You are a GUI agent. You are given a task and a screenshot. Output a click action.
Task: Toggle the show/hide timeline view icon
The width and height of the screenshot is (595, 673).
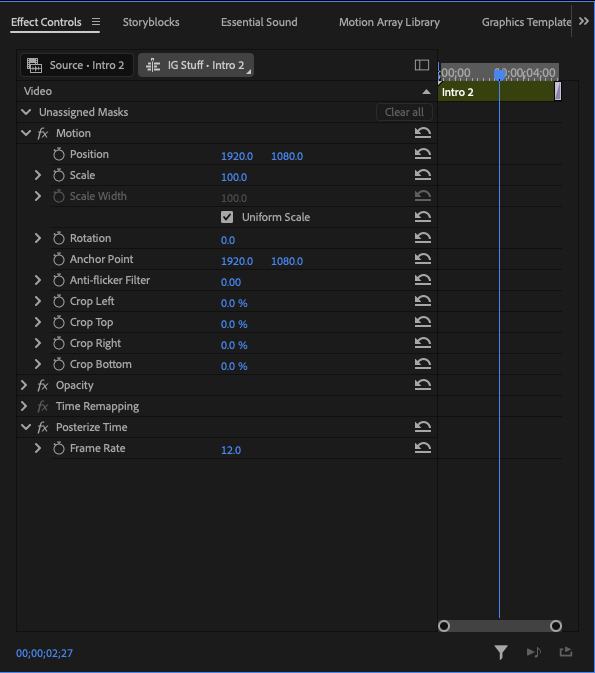(422, 65)
